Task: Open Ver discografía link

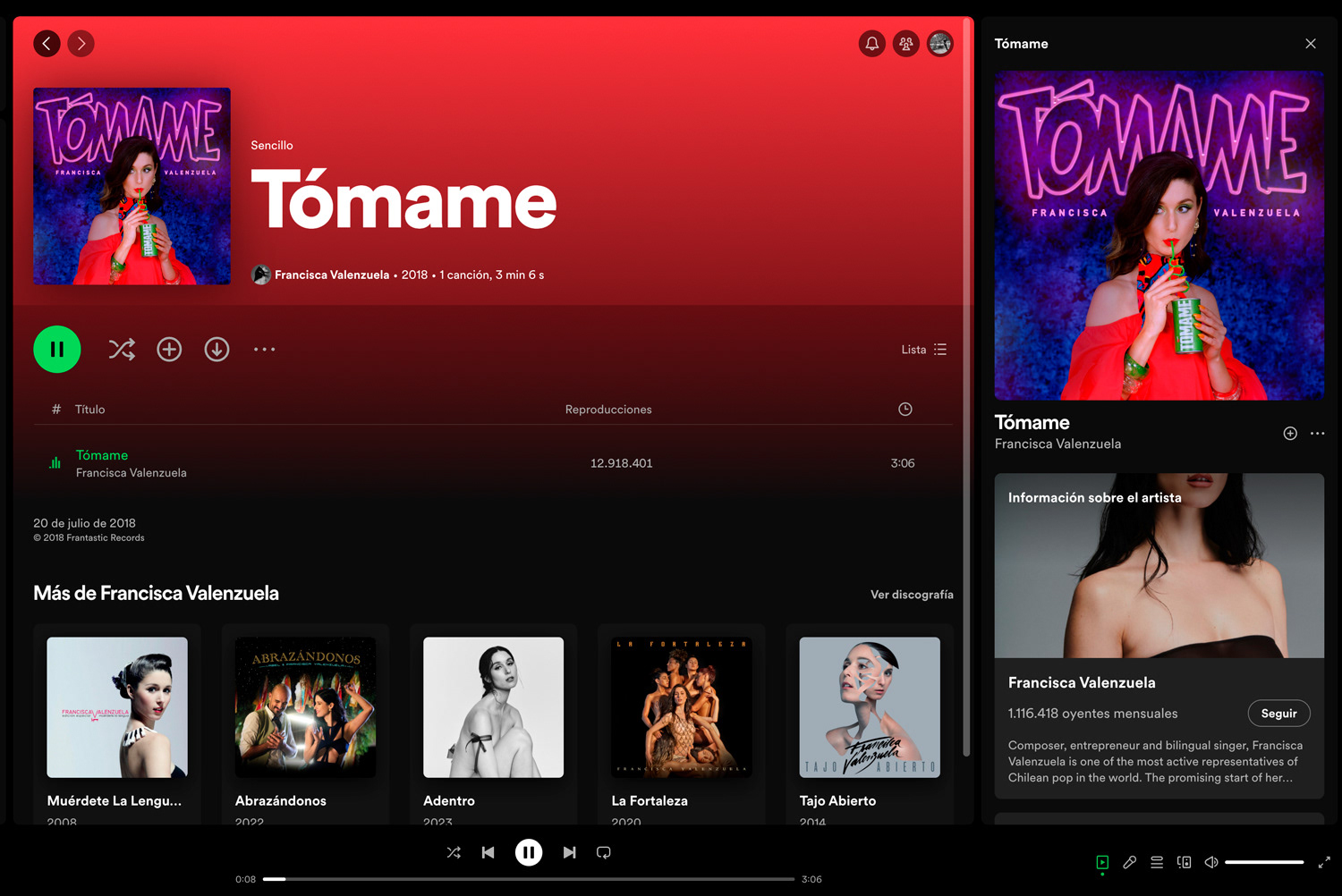Action: point(912,595)
